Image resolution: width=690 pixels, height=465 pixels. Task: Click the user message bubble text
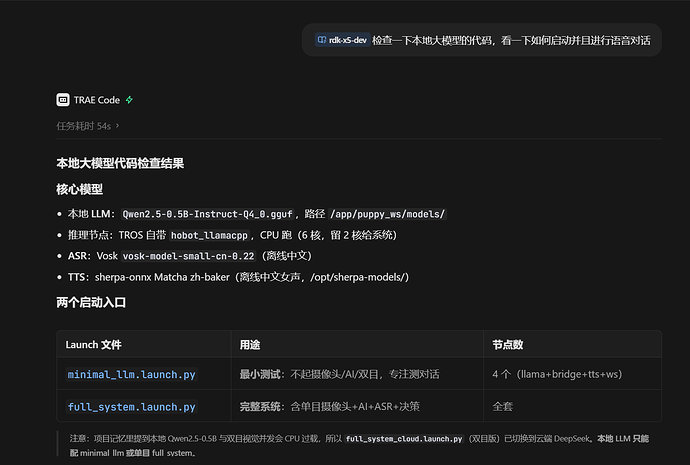point(511,40)
